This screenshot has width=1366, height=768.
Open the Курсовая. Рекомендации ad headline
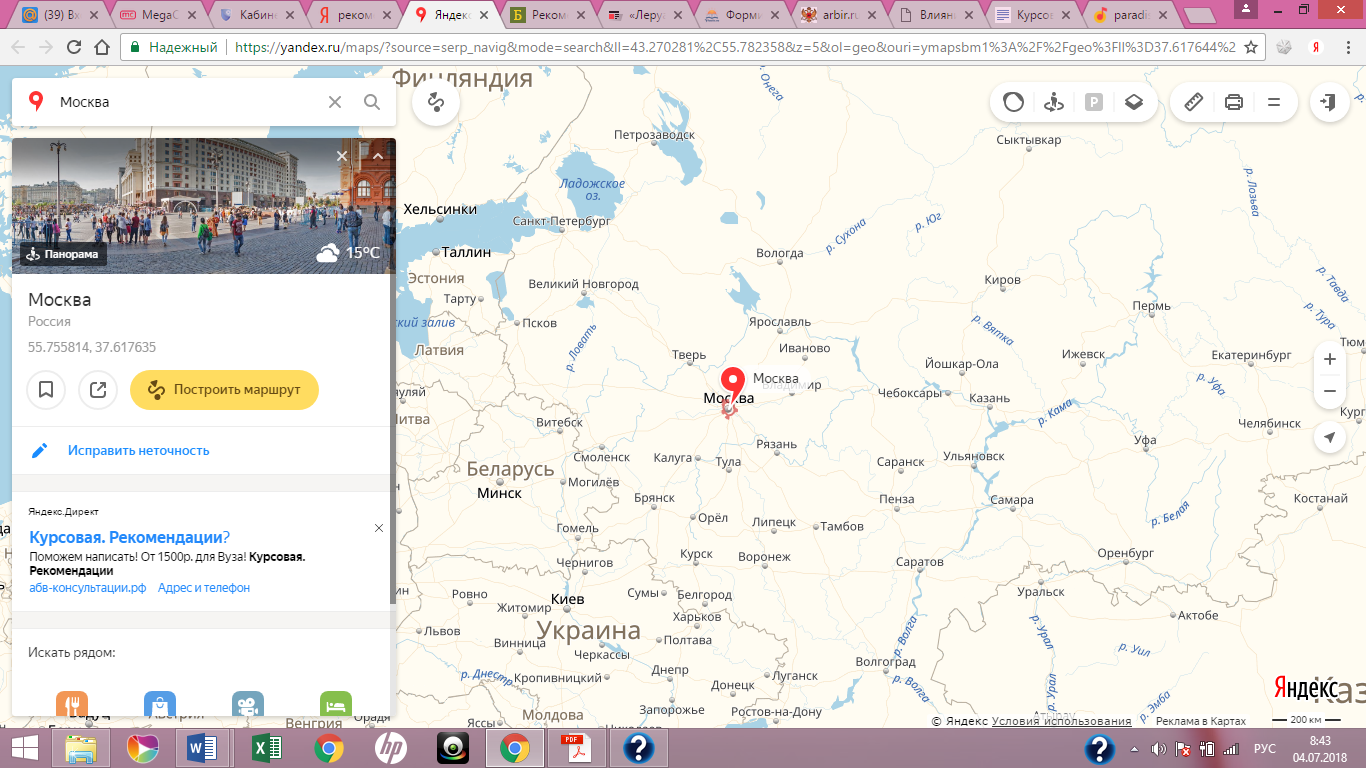130,536
